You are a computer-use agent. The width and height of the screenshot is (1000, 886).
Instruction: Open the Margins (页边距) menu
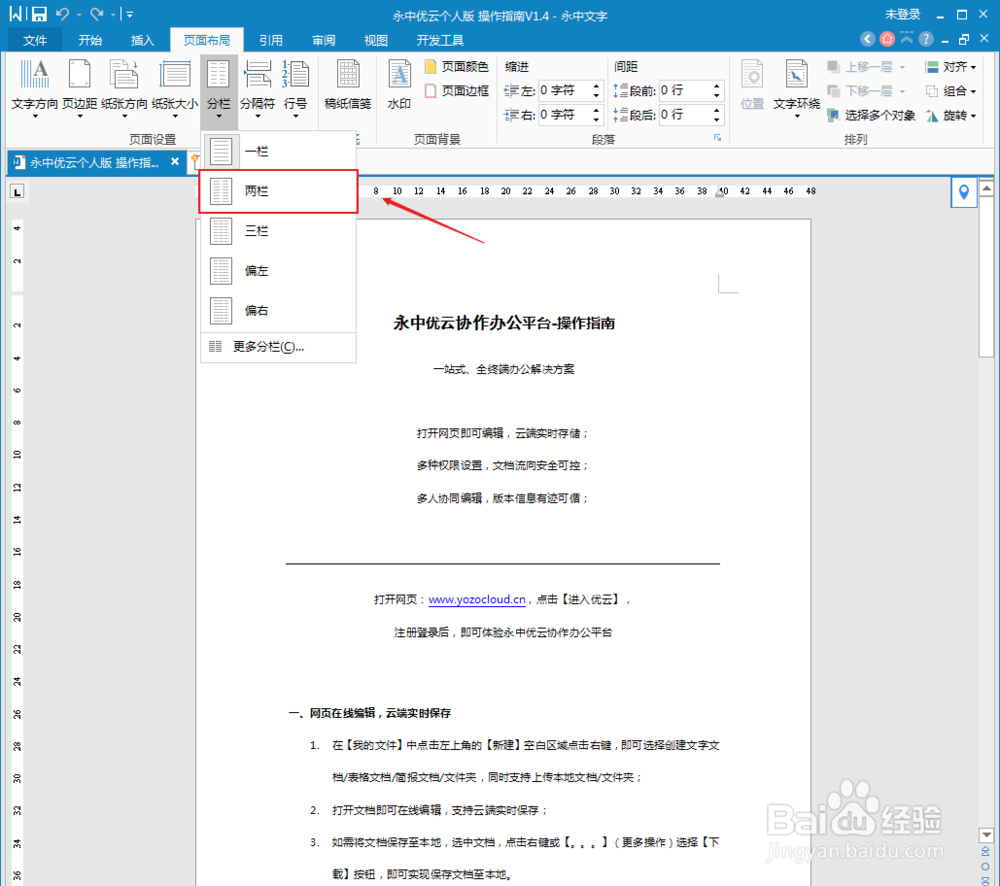click(80, 89)
